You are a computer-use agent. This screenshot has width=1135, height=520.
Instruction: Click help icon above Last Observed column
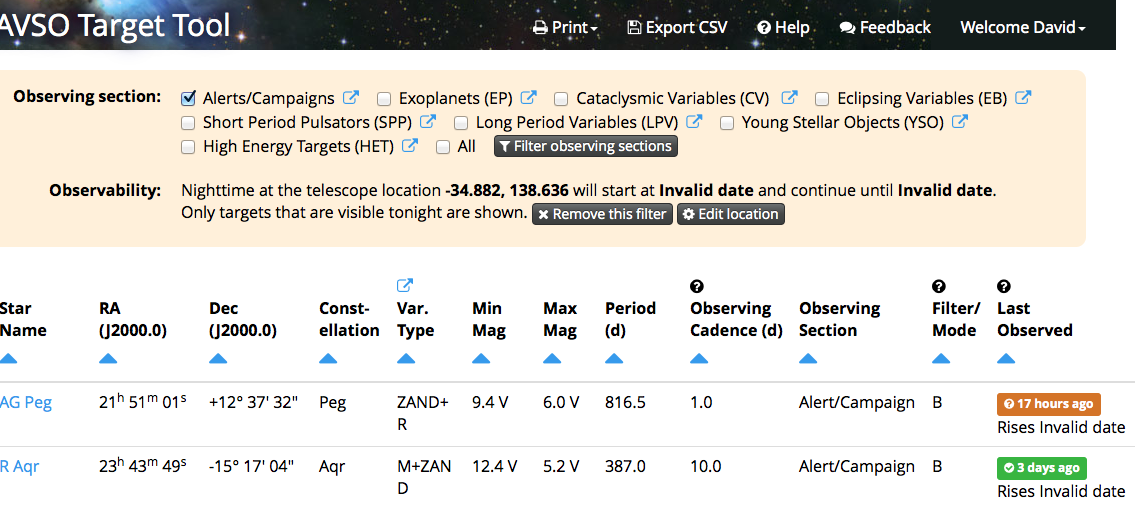(x=1004, y=287)
